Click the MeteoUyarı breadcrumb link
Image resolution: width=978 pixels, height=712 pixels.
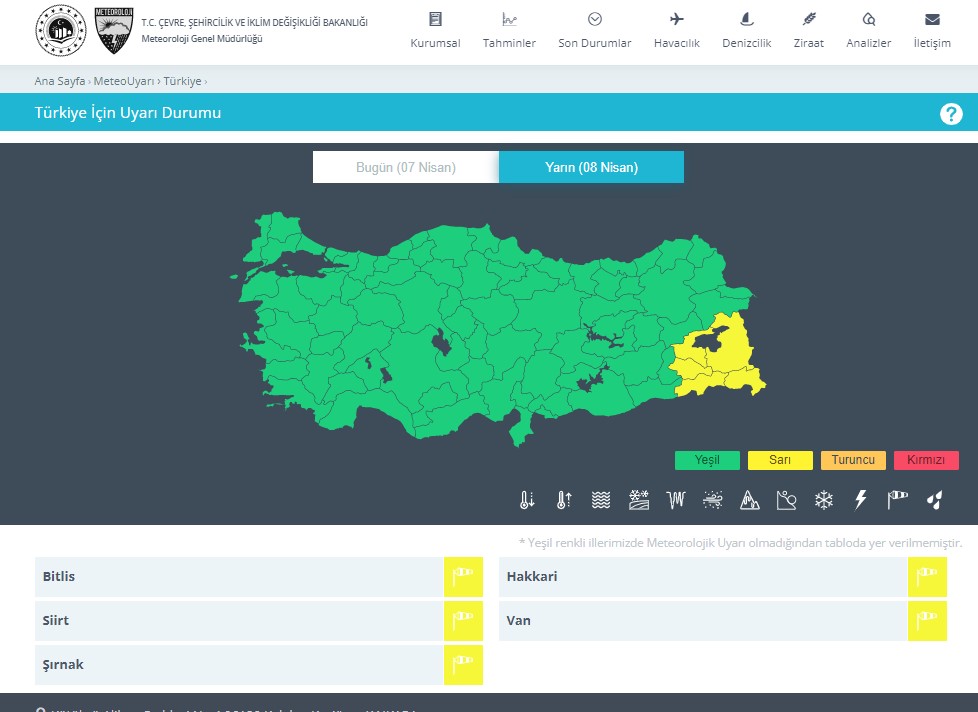(124, 81)
